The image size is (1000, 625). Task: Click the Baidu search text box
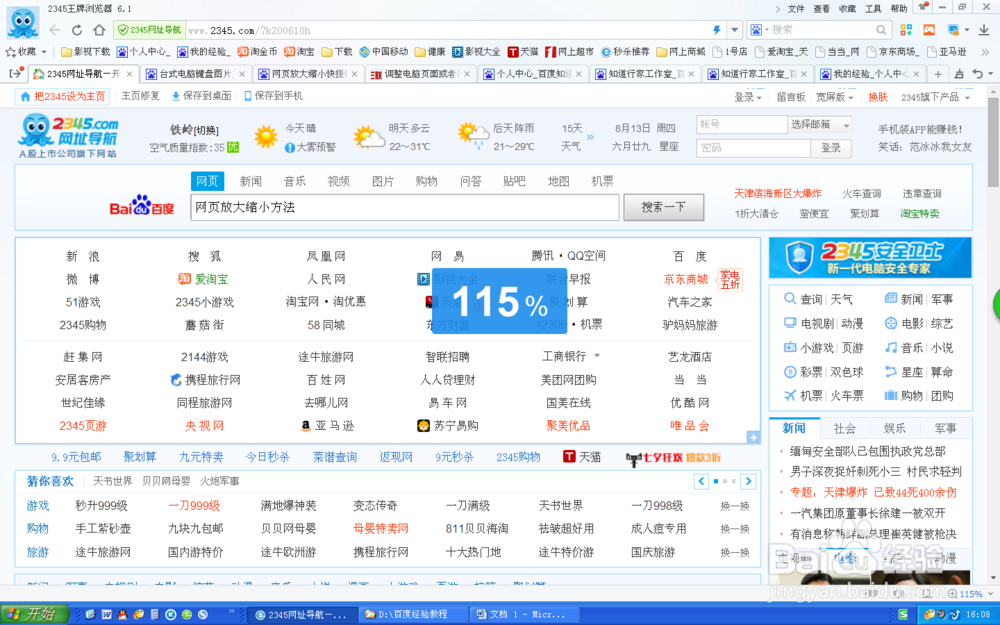tap(404, 207)
